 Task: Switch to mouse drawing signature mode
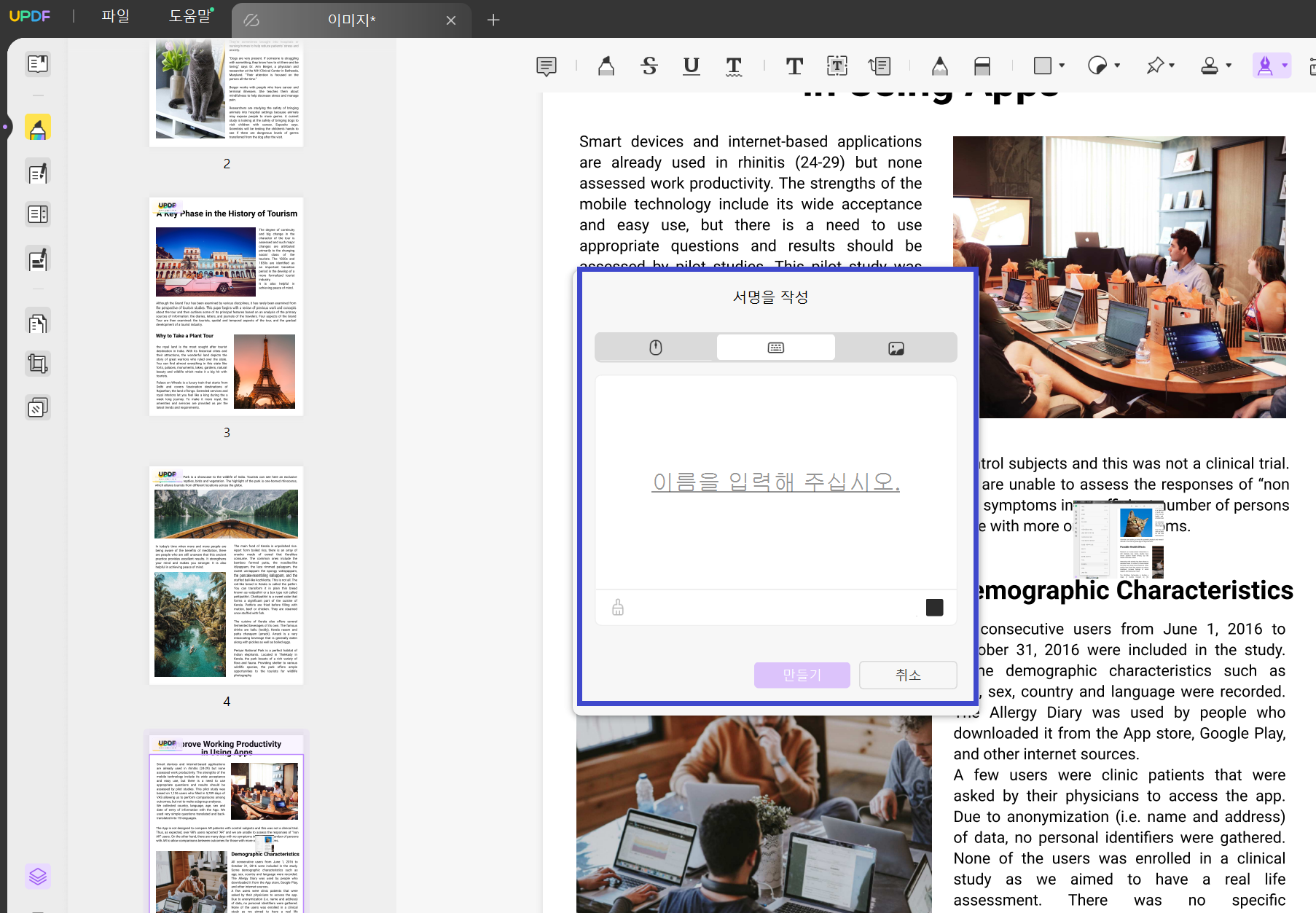click(656, 348)
